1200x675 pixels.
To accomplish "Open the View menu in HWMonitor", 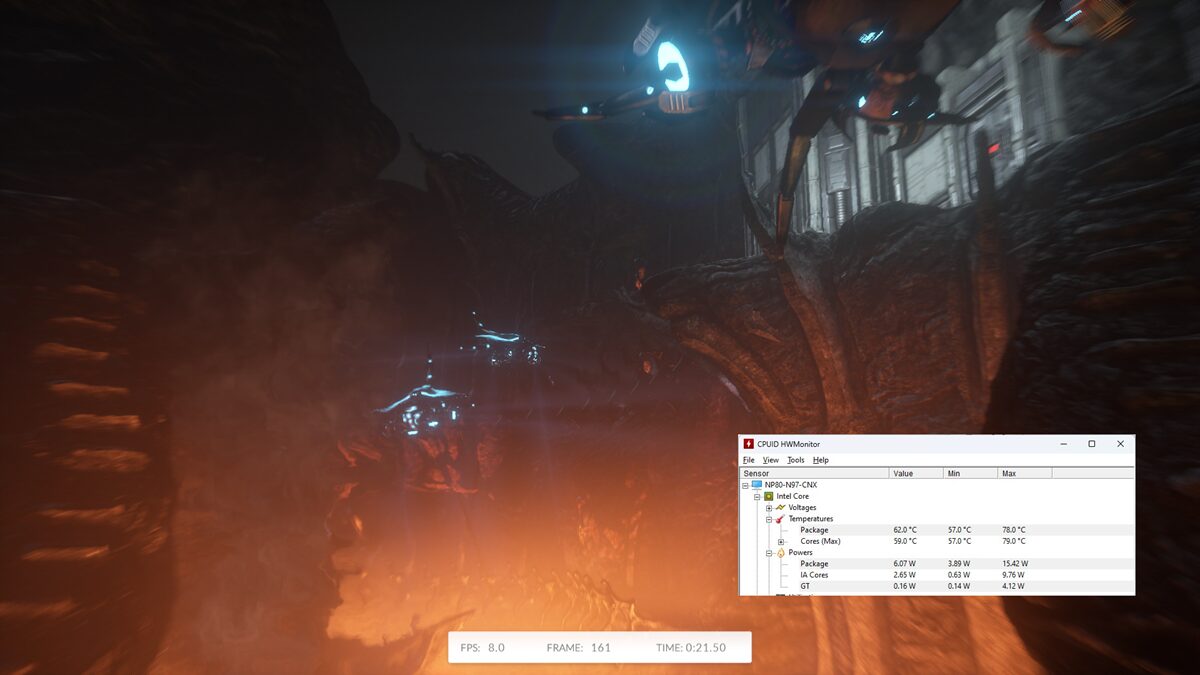I will click(771, 460).
